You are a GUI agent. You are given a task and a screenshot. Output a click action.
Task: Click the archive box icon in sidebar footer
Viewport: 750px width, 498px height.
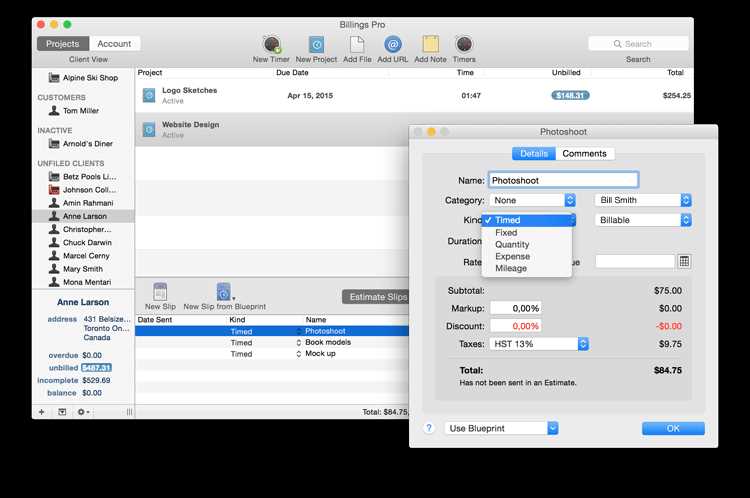pyautogui.click(x=62, y=412)
